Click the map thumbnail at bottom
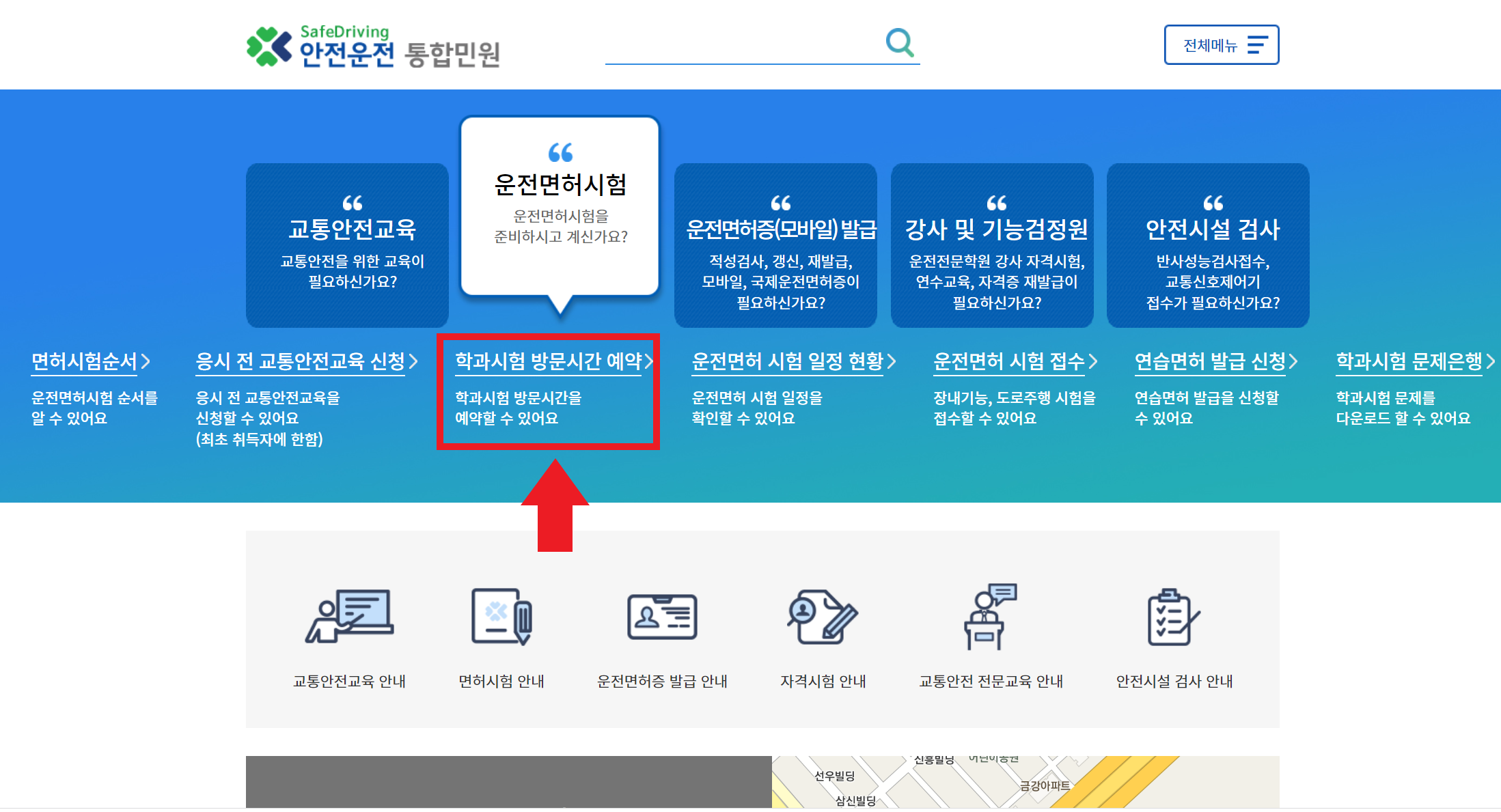Screen dimensions: 1501x812 tap(1025, 782)
